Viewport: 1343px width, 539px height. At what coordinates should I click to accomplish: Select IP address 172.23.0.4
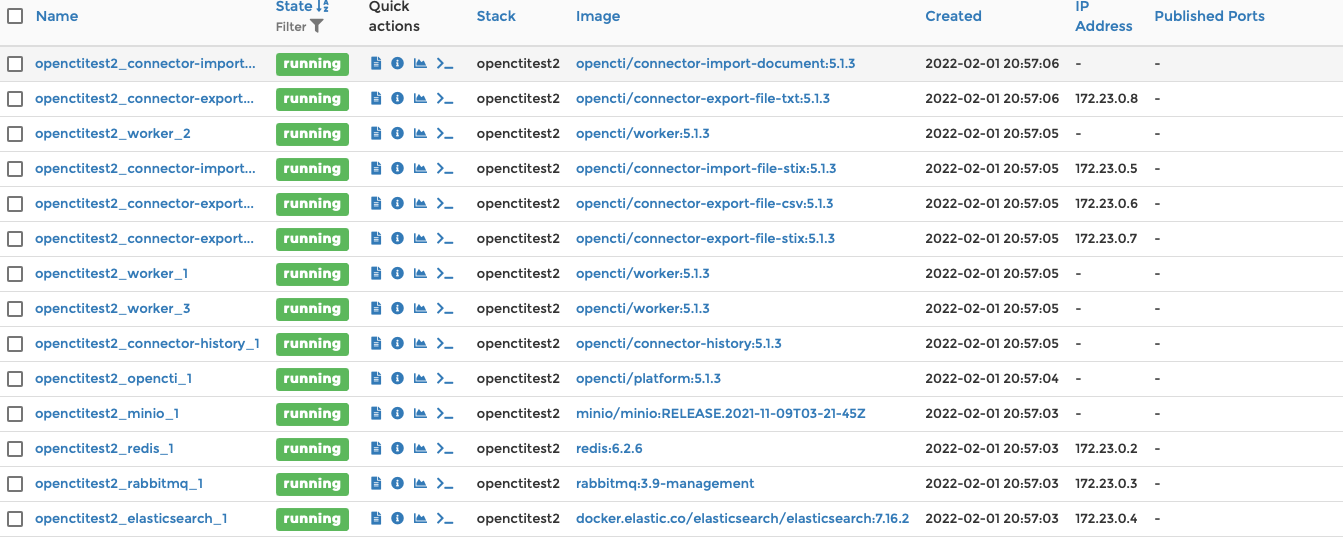tap(1106, 518)
